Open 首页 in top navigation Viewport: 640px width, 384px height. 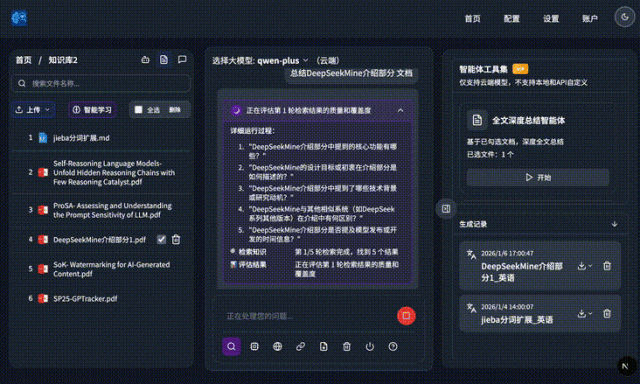tap(472, 19)
